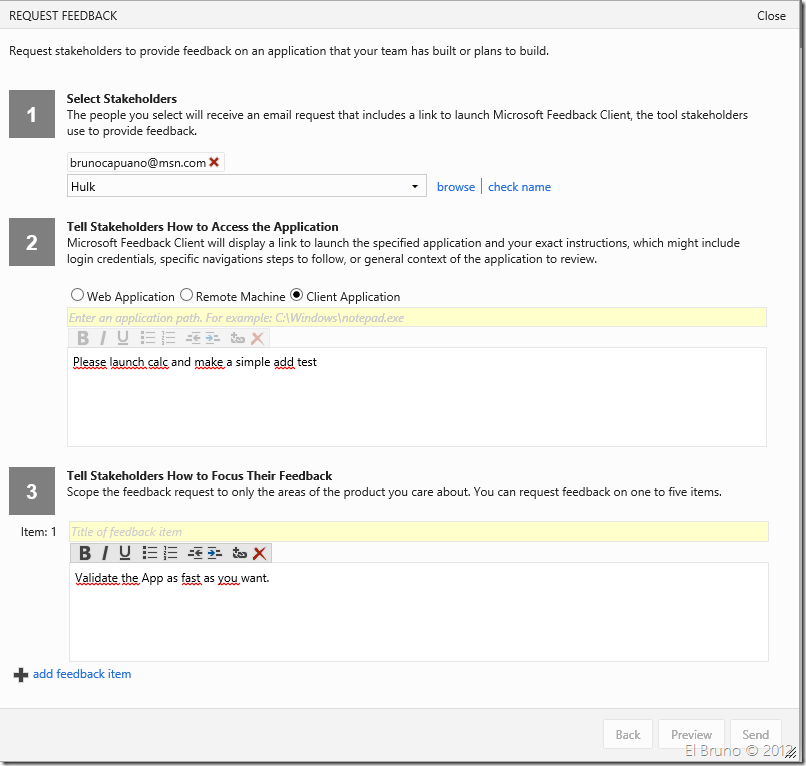Image resolution: width=806 pixels, height=766 pixels.
Task: Click the check name link
Action: tap(519, 187)
